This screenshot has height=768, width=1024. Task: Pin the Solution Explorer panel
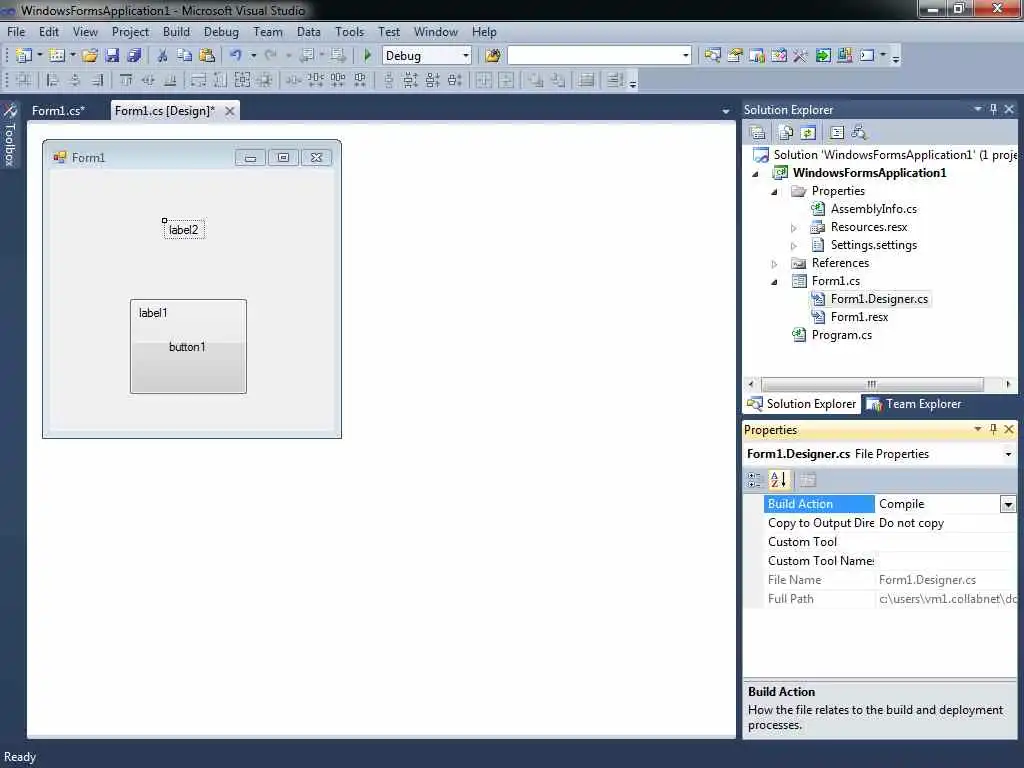(x=993, y=109)
